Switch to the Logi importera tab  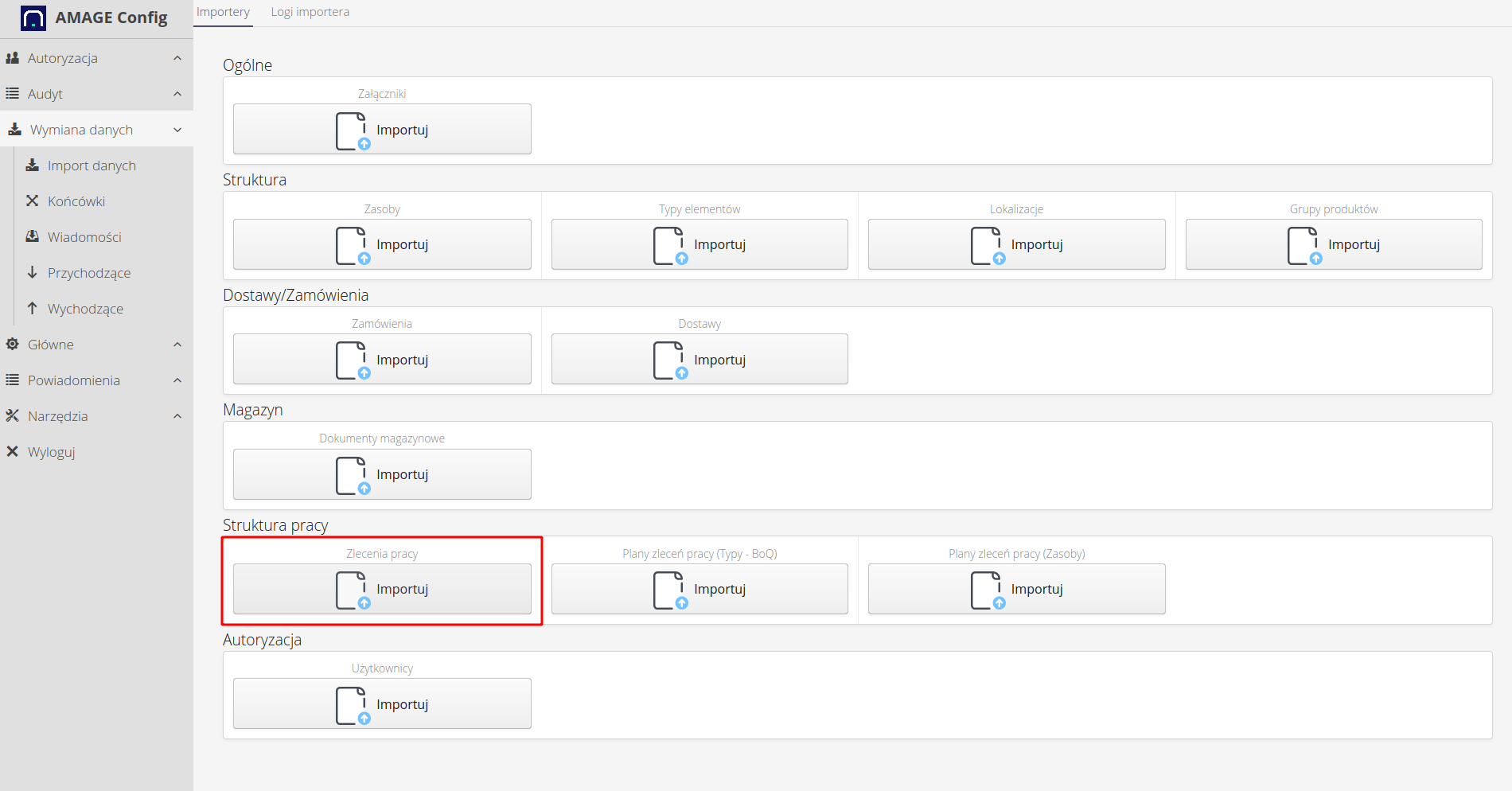pyautogui.click(x=310, y=12)
